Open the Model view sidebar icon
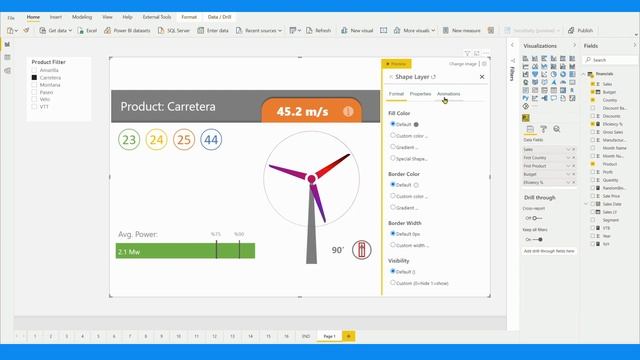 [7, 71]
